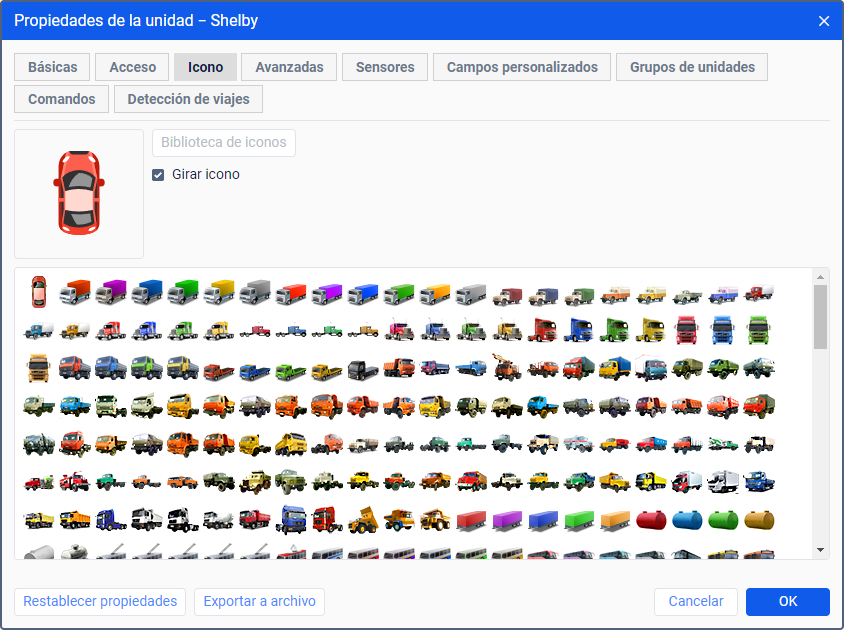Viewport: 844px width, 630px height.
Task: Click the icon list scrollbar up arrow
Action: pyautogui.click(x=820, y=277)
